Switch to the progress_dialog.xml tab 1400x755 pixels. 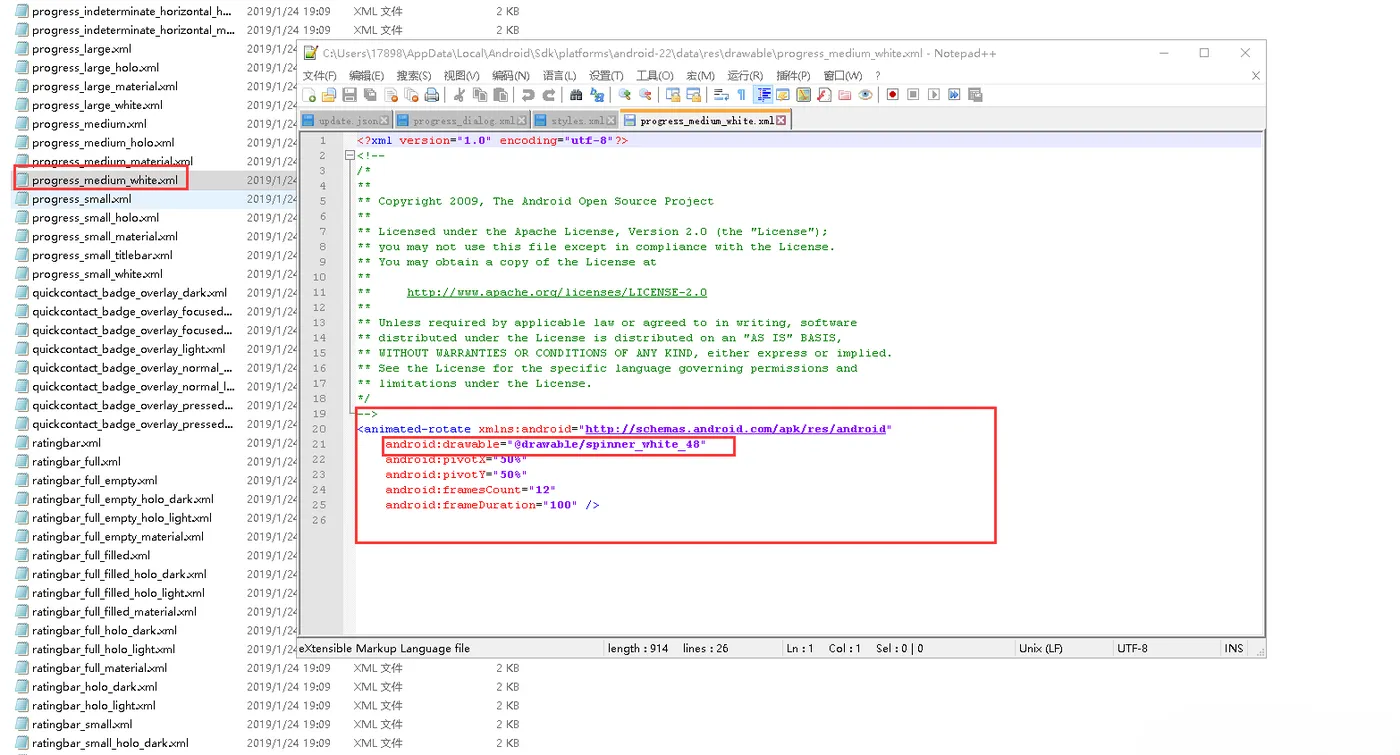coord(463,121)
